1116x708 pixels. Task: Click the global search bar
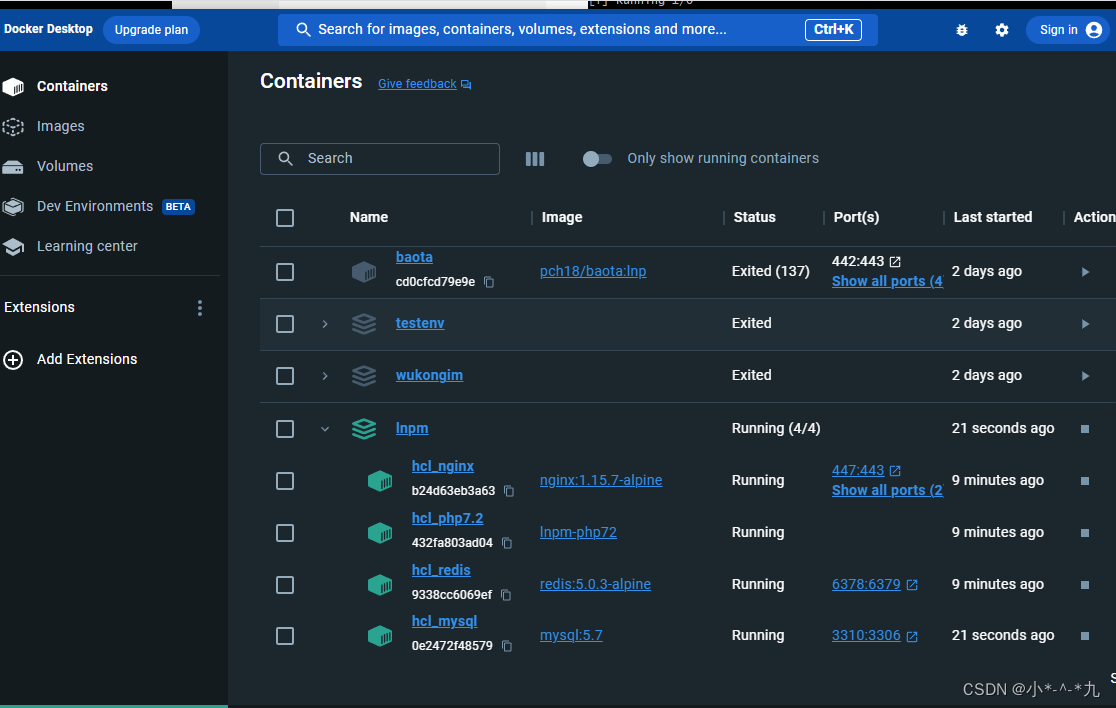tap(577, 30)
